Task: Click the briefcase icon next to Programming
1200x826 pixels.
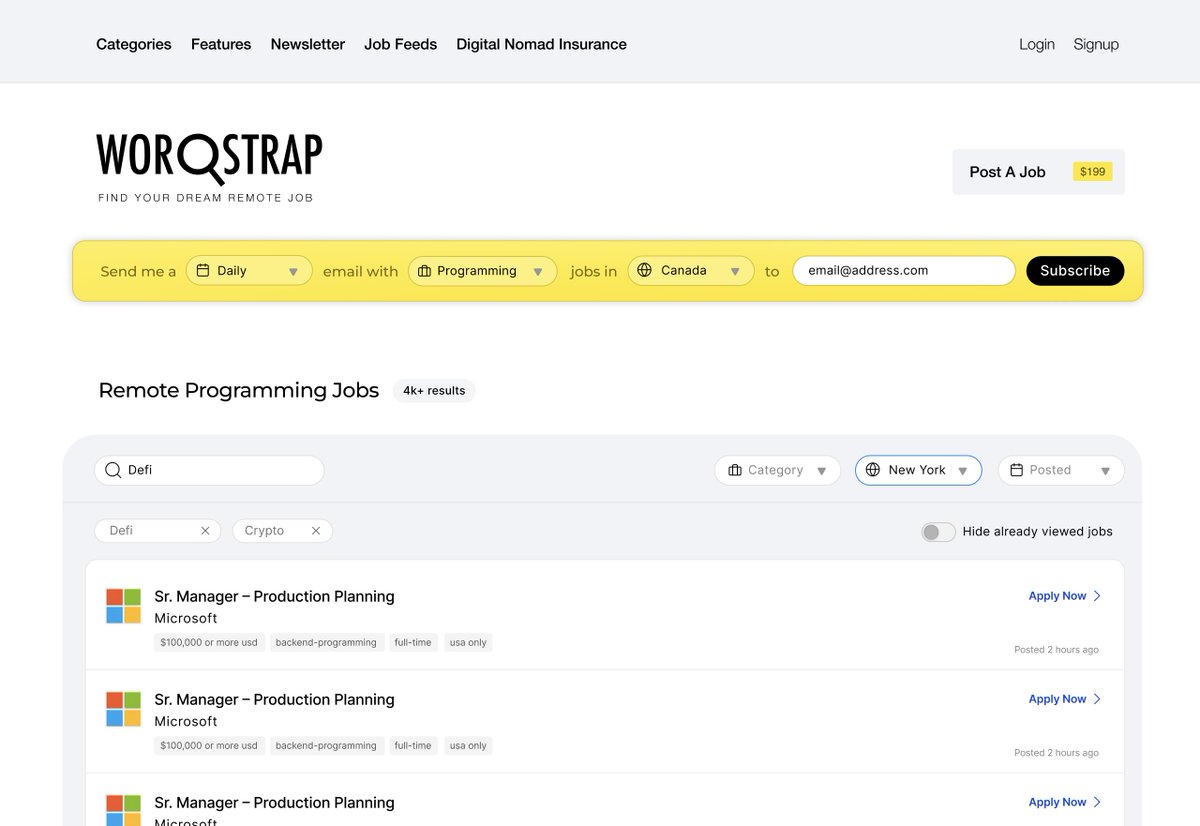Action: 424,271
